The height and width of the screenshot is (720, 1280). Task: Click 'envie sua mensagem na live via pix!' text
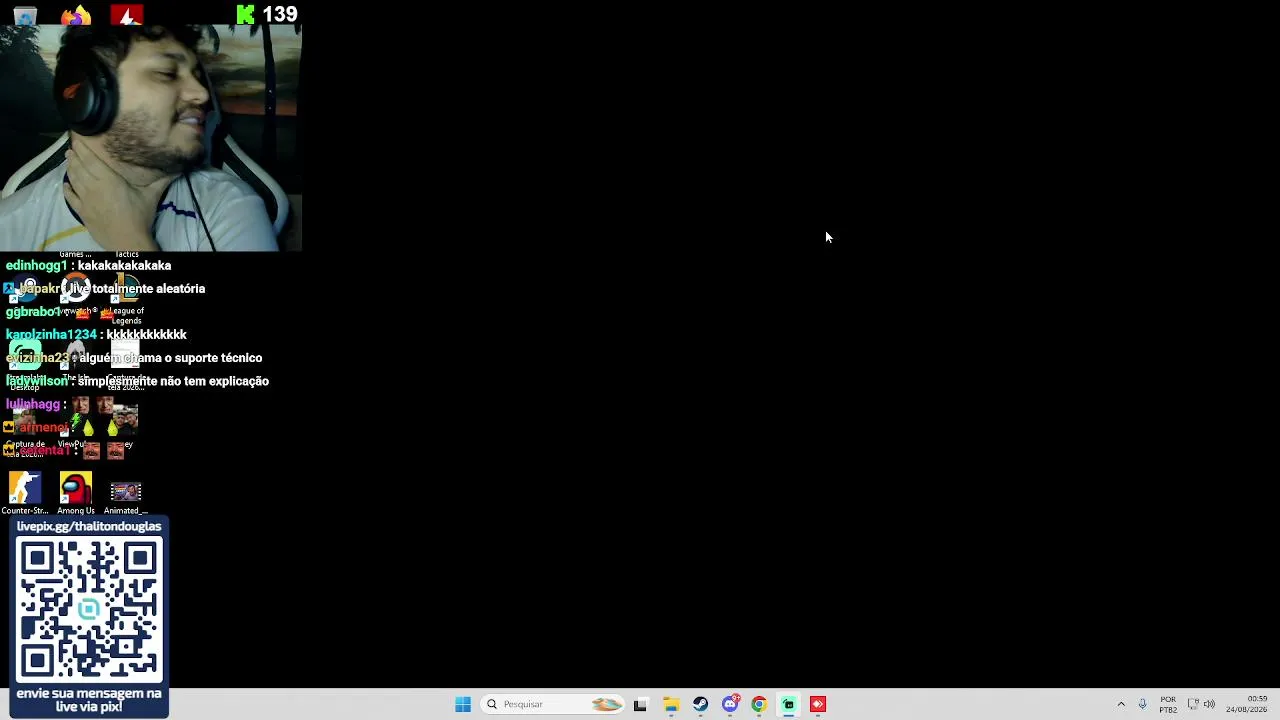[x=89, y=700]
